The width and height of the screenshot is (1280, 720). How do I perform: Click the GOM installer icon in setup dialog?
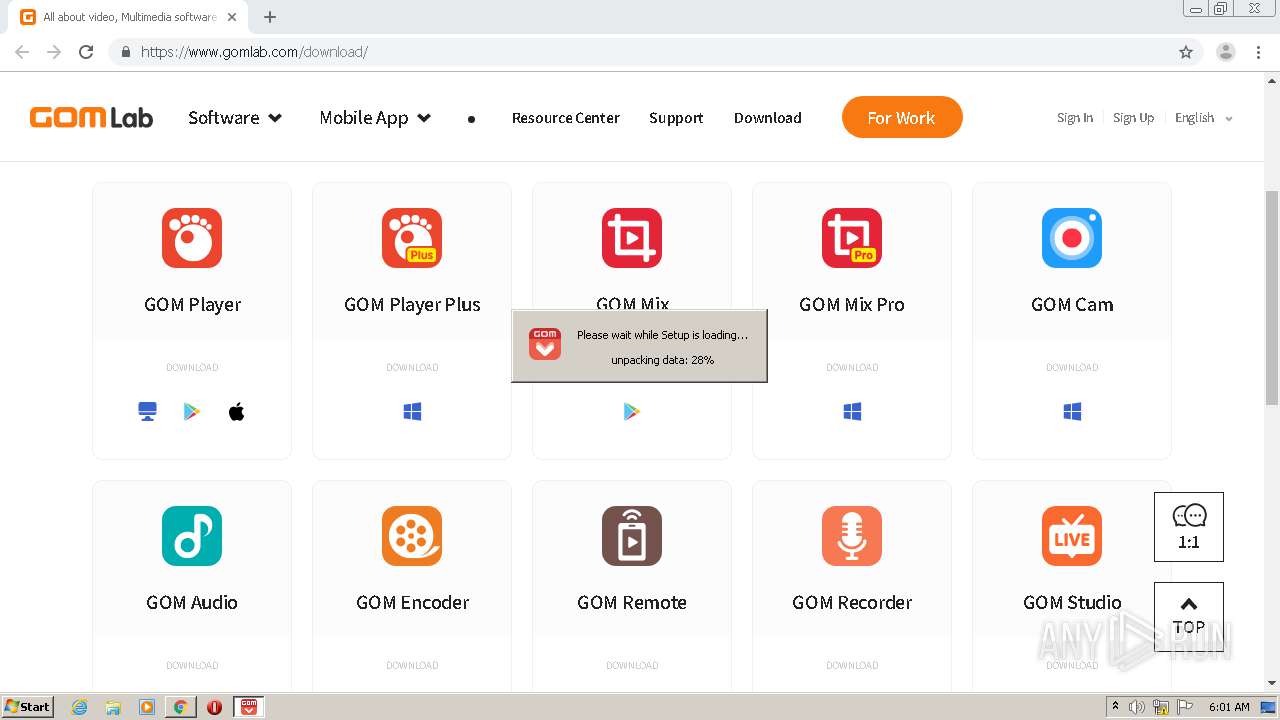[x=545, y=343]
